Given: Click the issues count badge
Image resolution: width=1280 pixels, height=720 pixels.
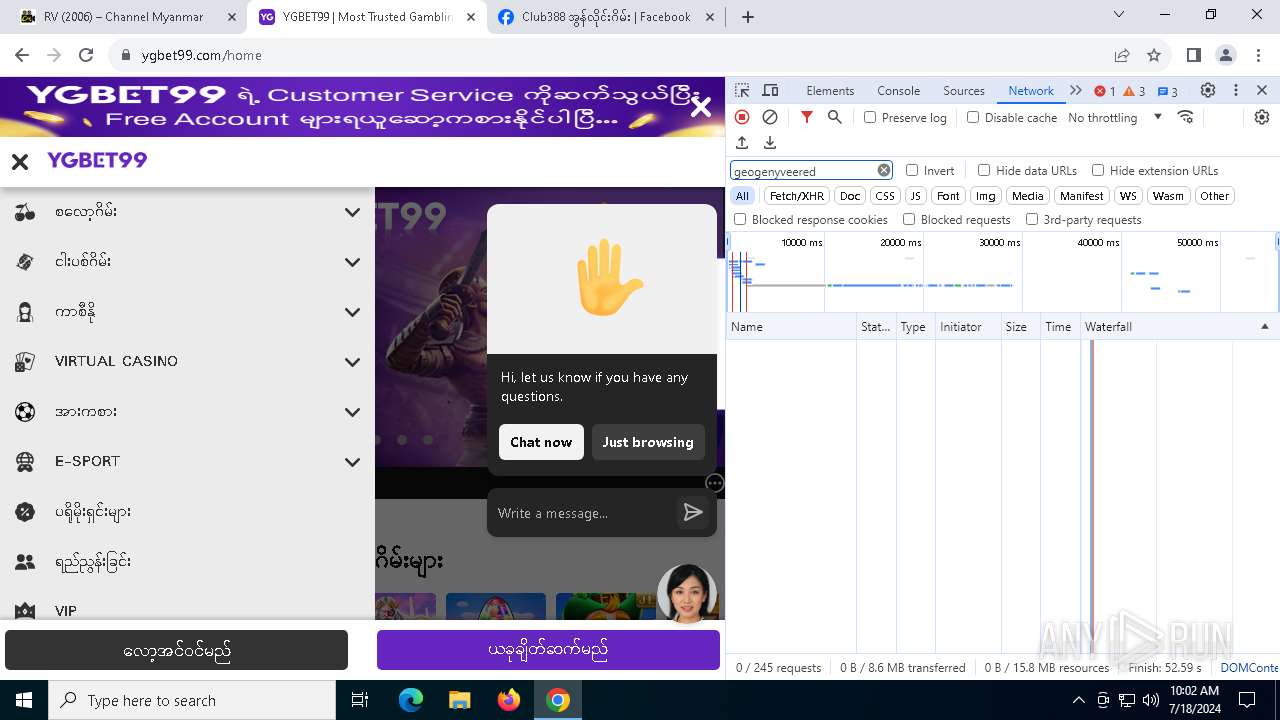Looking at the screenshot, I should 1167,91.
